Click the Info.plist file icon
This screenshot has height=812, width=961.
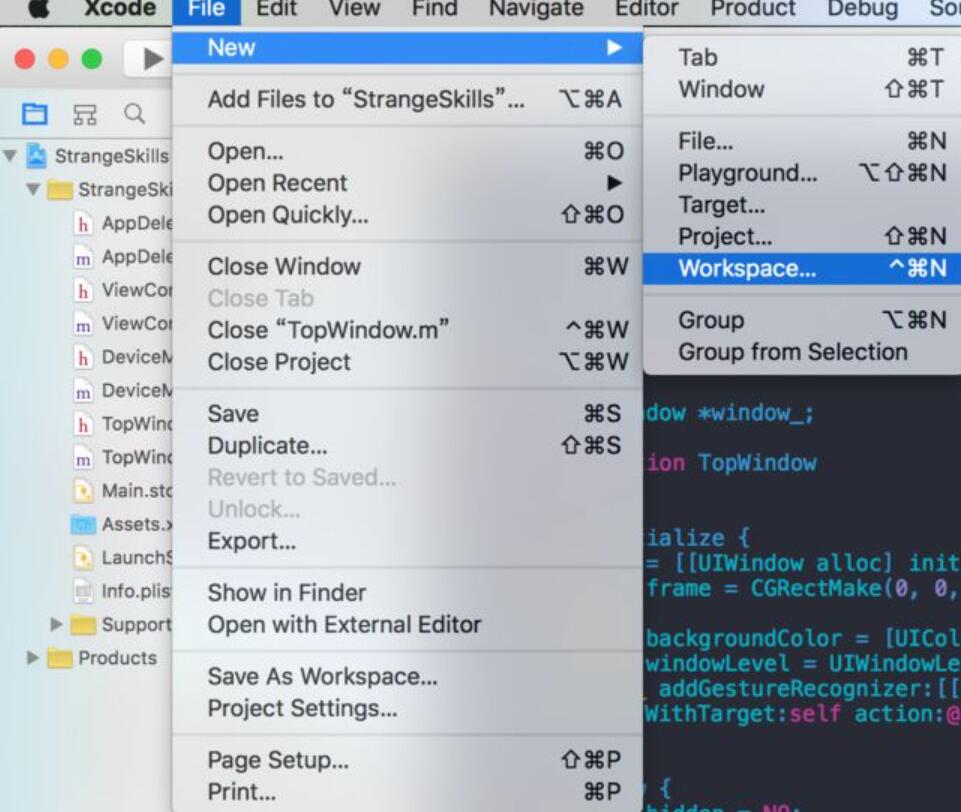(x=83, y=591)
